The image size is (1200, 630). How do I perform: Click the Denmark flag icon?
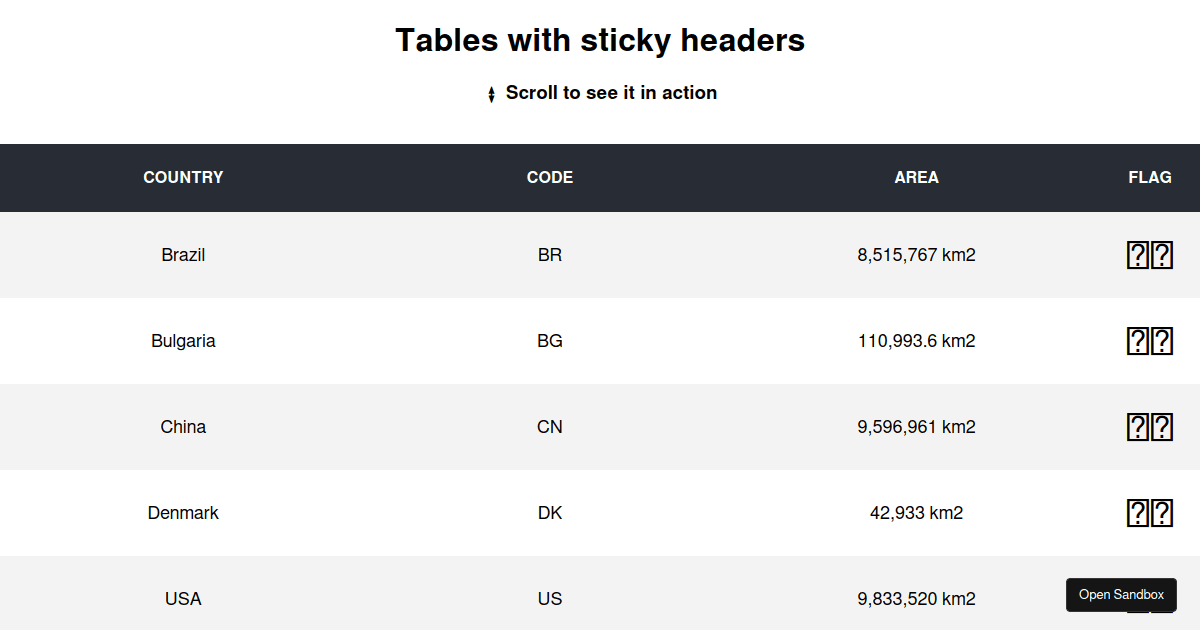pyautogui.click(x=1150, y=513)
